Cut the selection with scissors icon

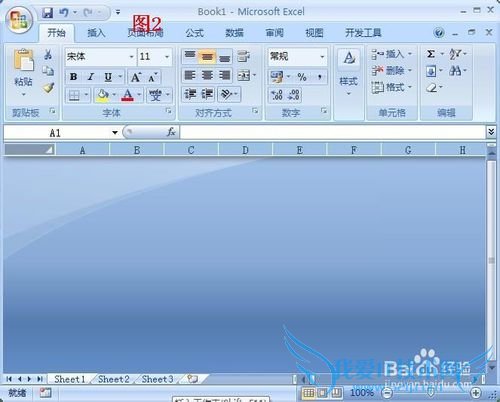point(48,54)
